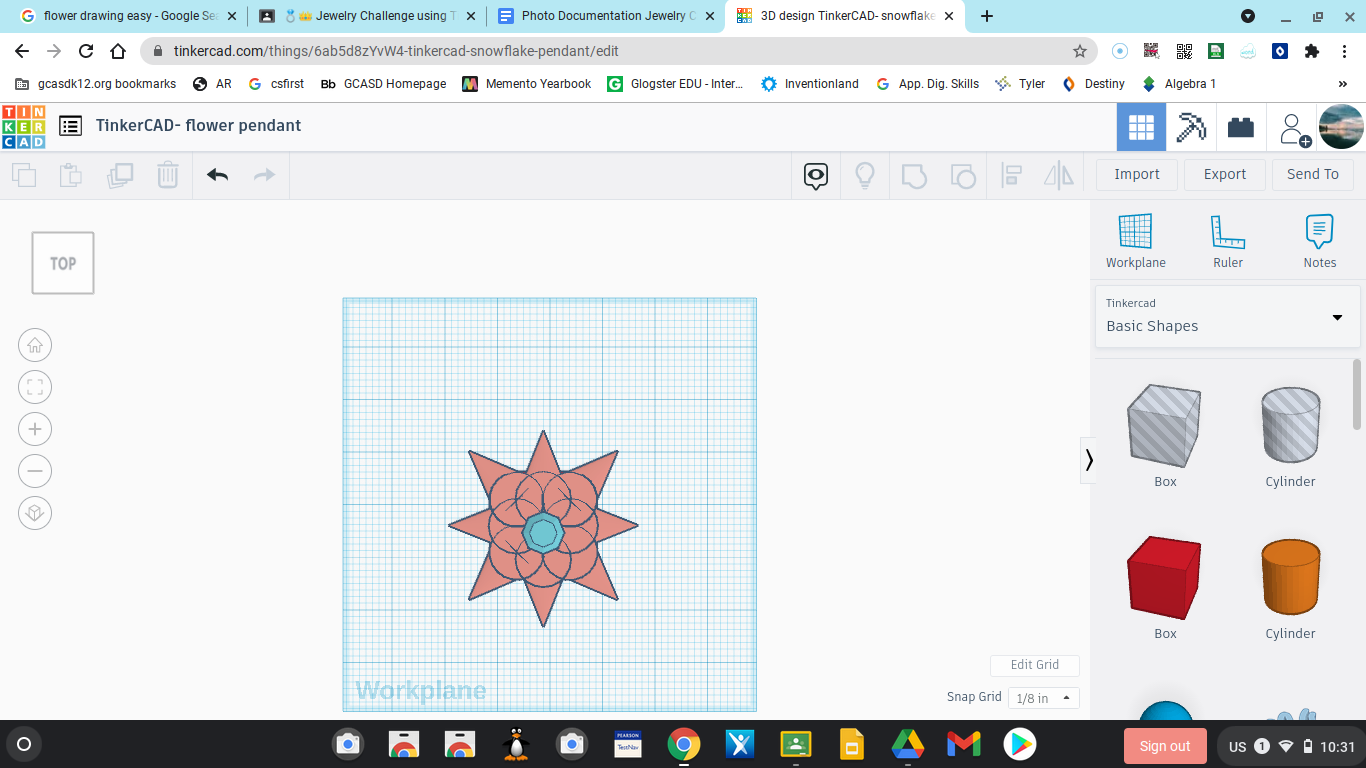Viewport: 1366px width, 768px height.
Task: Toggle the Show all eye icon
Action: click(x=816, y=176)
